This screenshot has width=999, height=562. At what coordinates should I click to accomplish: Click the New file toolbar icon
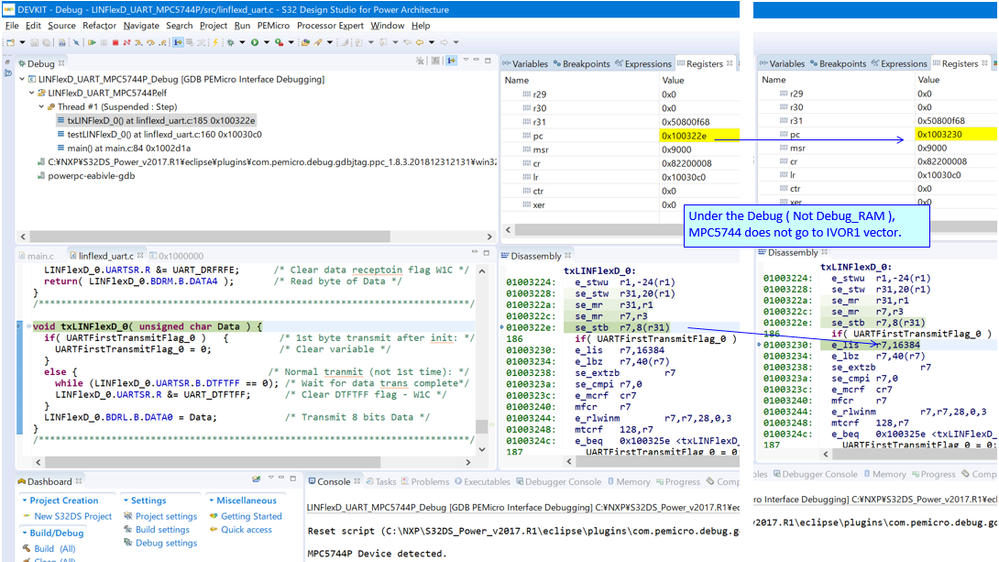coord(11,43)
